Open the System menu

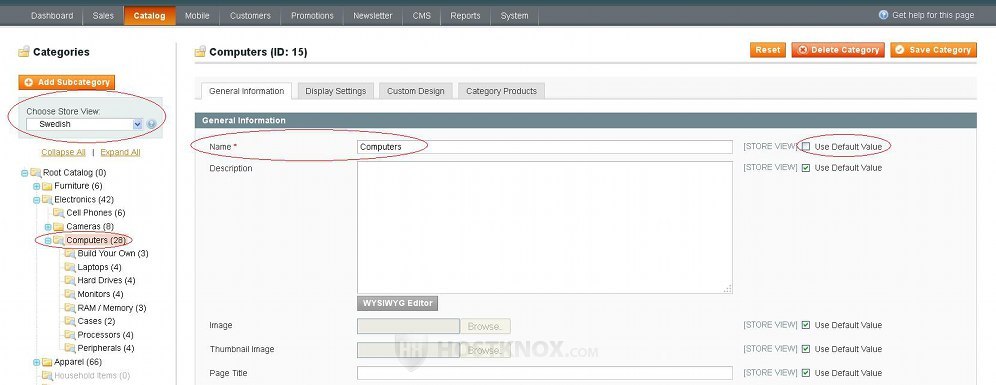[515, 16]
